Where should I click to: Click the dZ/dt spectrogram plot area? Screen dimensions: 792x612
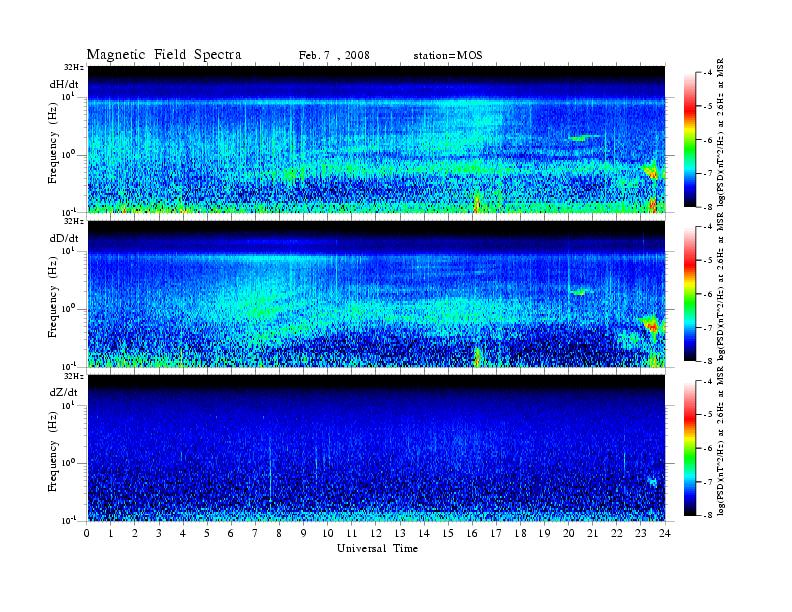376,448
